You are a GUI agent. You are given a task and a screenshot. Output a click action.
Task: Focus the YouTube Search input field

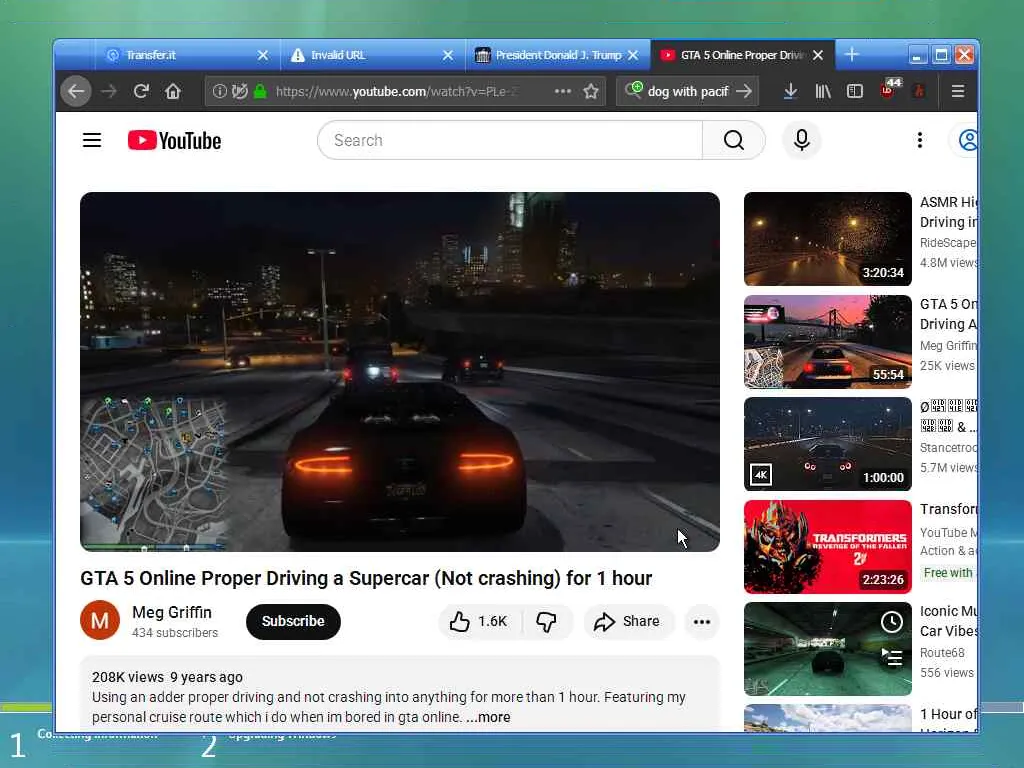(x=509, y=140)
